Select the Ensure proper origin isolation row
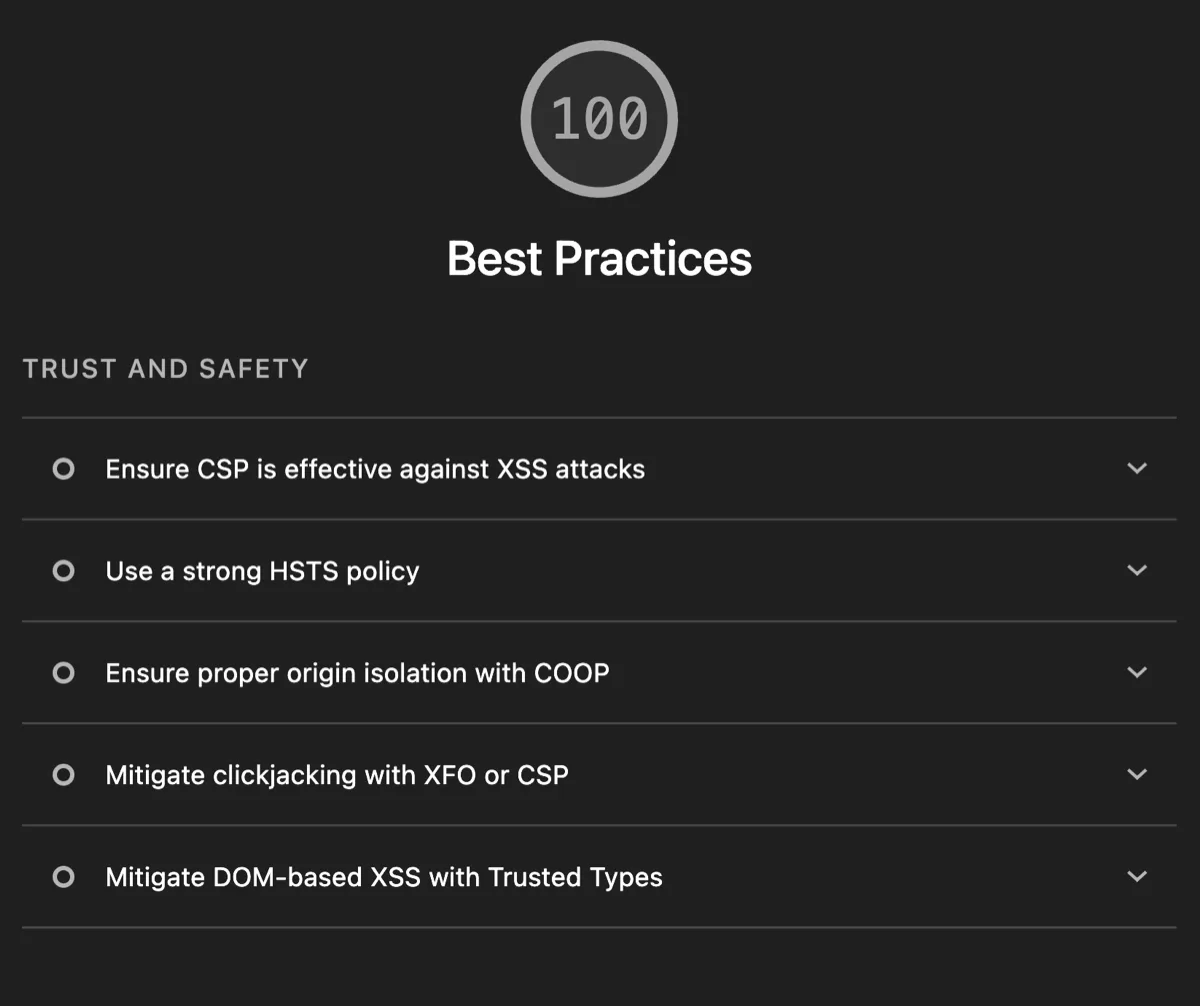Screen dimensions: 1200x1006 [x=357, y=673]
